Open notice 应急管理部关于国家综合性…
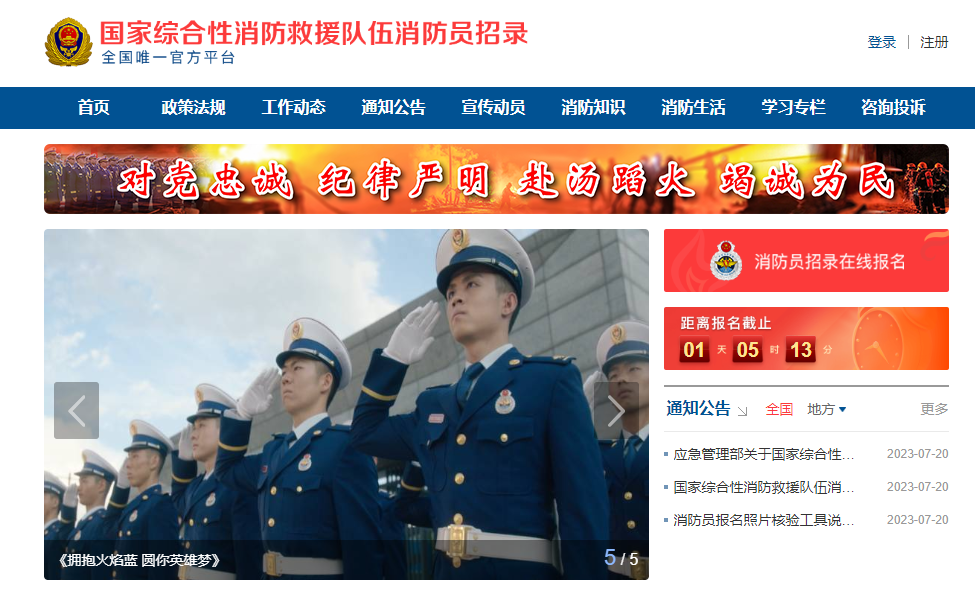Screen dimensions: 975x590 764,454
